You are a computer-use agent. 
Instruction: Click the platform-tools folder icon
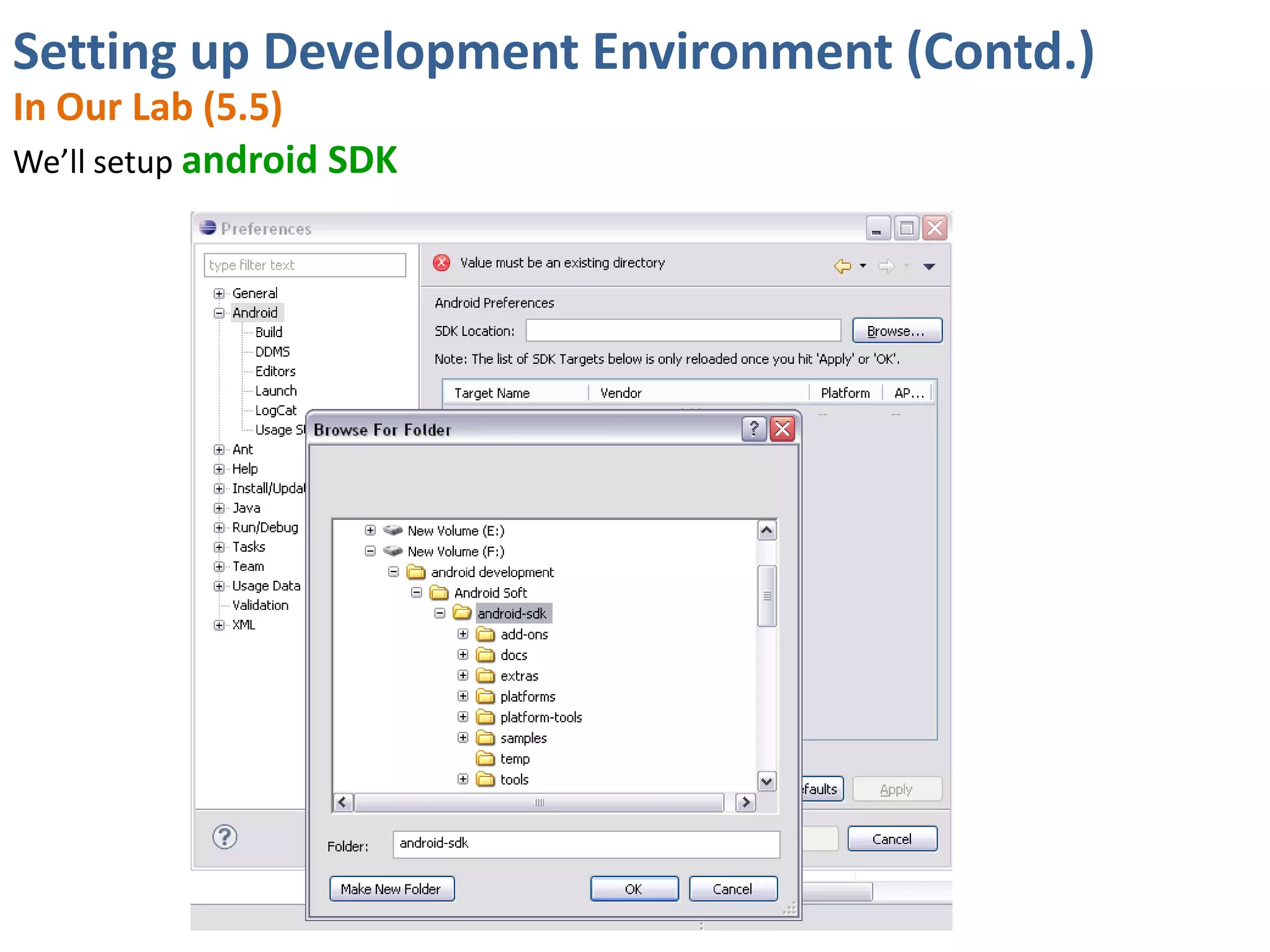click(486, 717)
